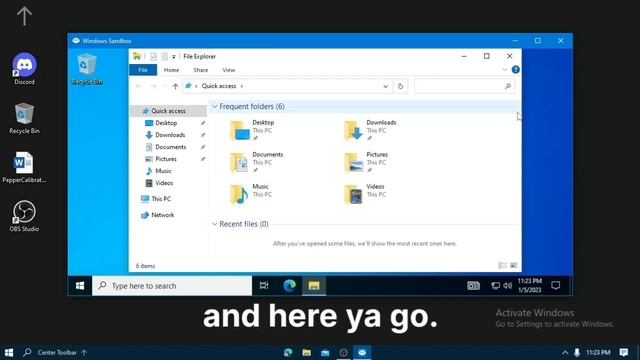Select the Documents frequent folder

(x=256, y=162)
